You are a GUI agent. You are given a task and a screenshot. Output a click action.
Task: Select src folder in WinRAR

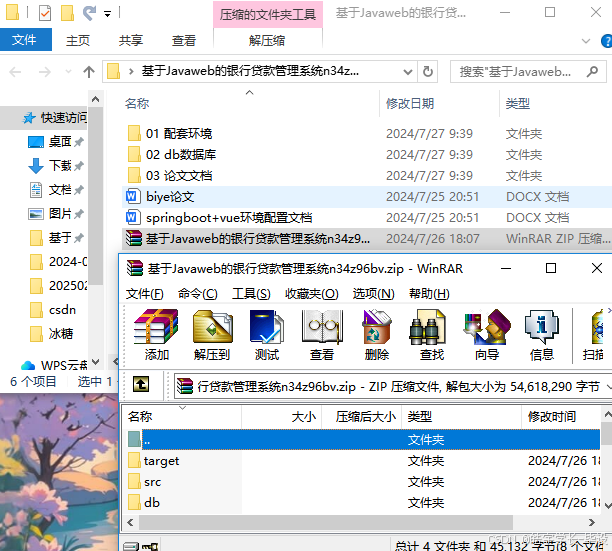(152, 482)
